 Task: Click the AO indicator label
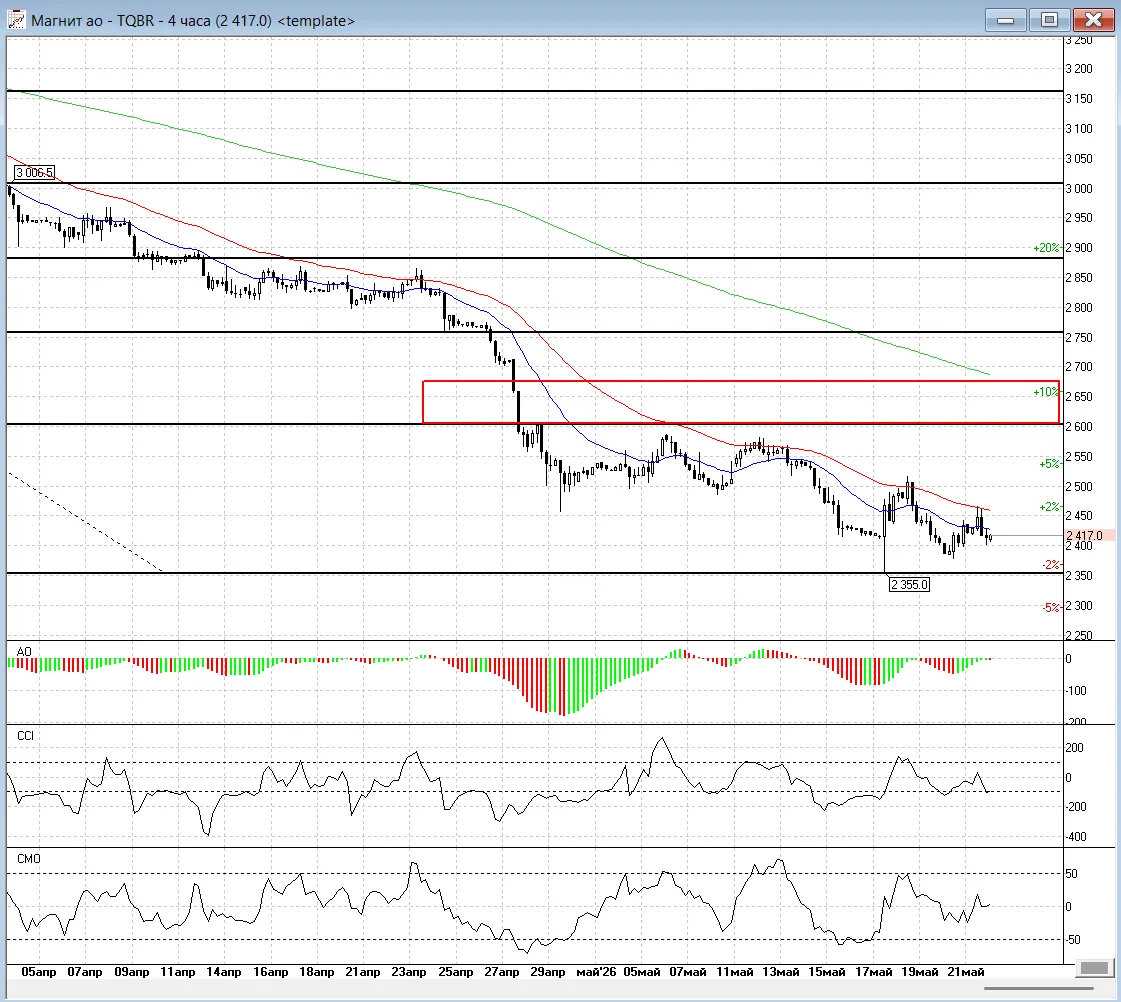[x=24, y=652]
